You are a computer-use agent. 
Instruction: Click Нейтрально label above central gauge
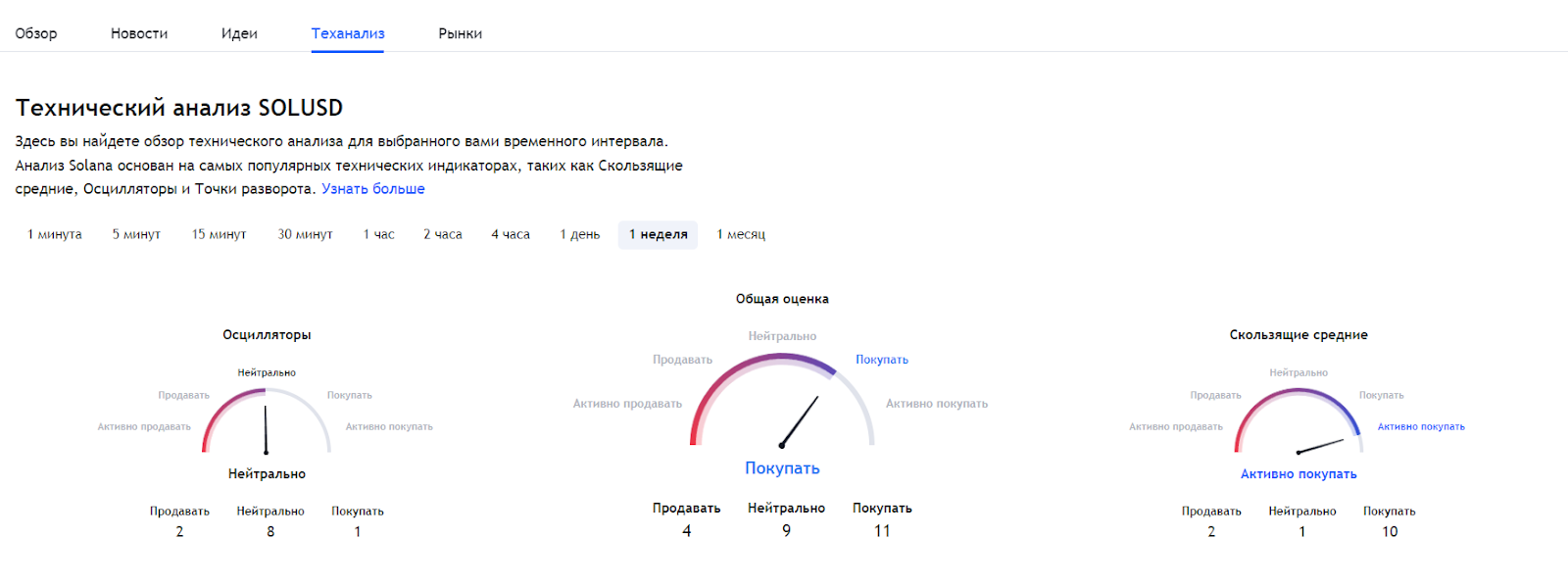pos(782,336)
